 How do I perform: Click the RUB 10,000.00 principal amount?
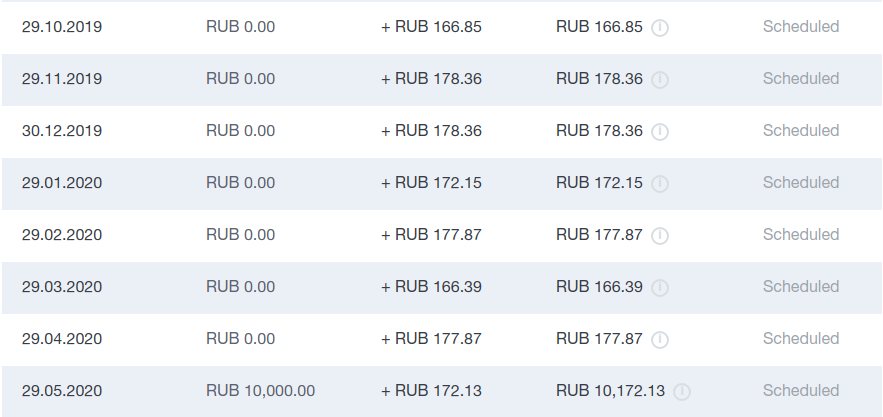coord(260,391)
